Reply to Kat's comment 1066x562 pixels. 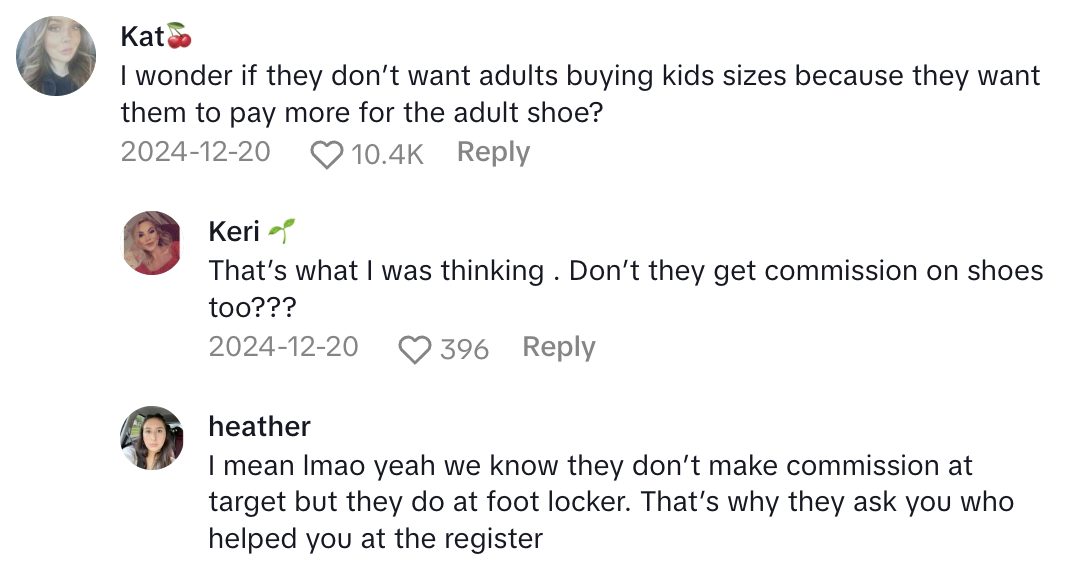[x=493, y=153]
